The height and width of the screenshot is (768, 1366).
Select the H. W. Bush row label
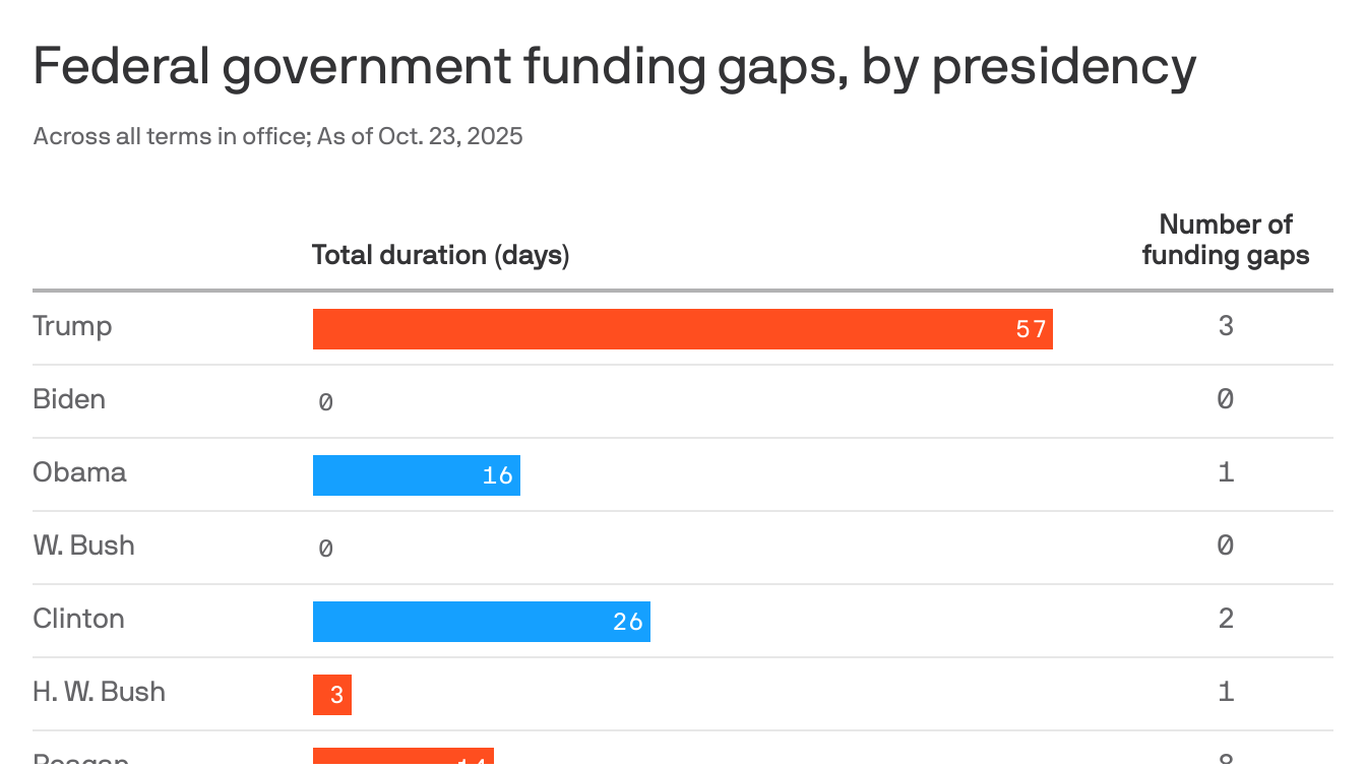(99, 691)
